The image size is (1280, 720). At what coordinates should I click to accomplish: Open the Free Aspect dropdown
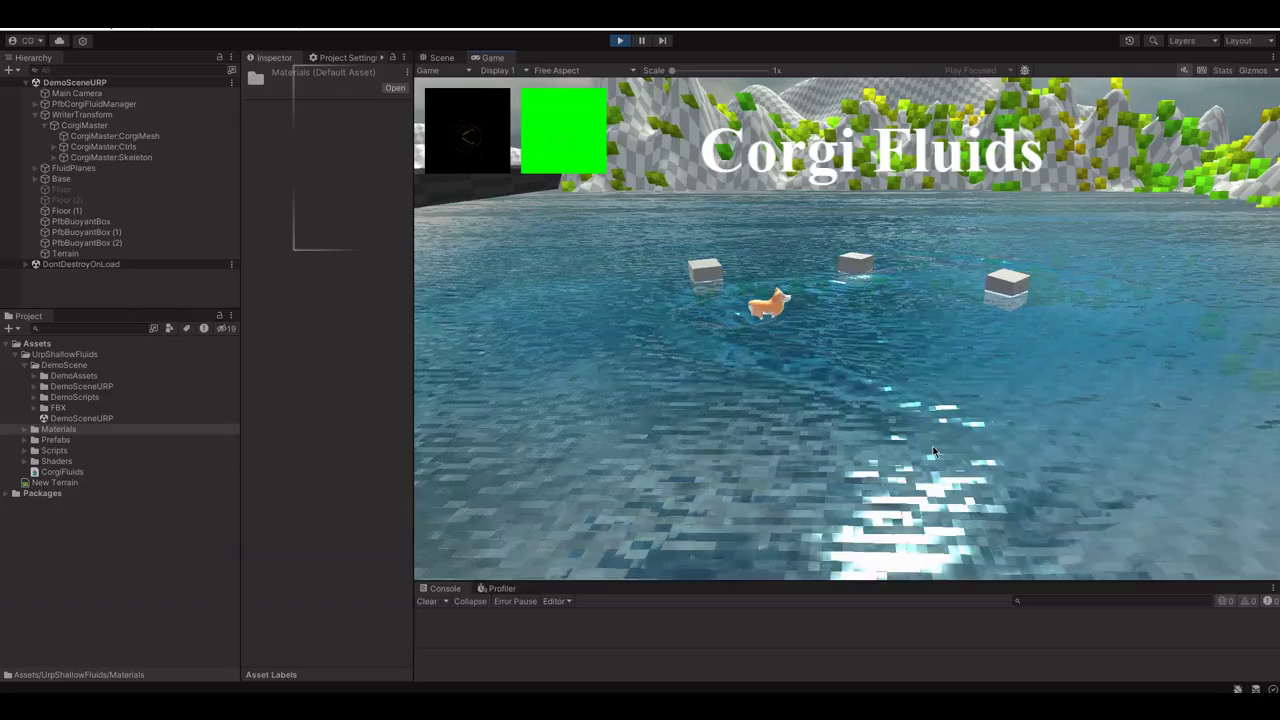pyautogui.click(x=584, y=71)
